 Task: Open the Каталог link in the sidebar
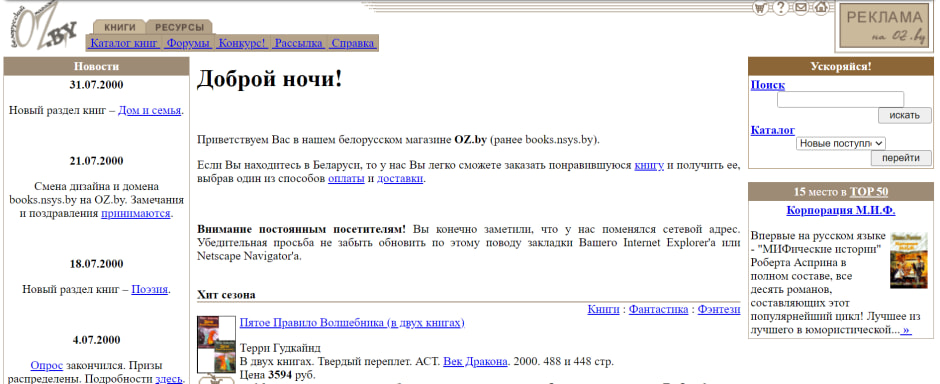click(x=773, y=130)
